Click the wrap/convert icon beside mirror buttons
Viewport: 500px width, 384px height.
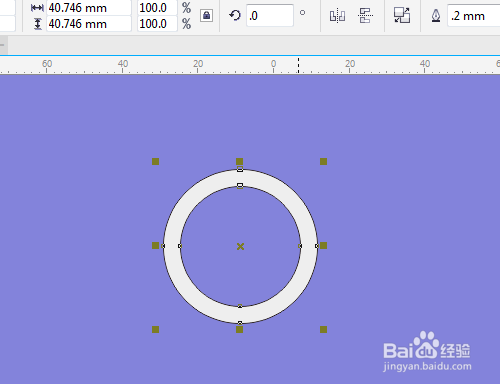pos(402,15)
